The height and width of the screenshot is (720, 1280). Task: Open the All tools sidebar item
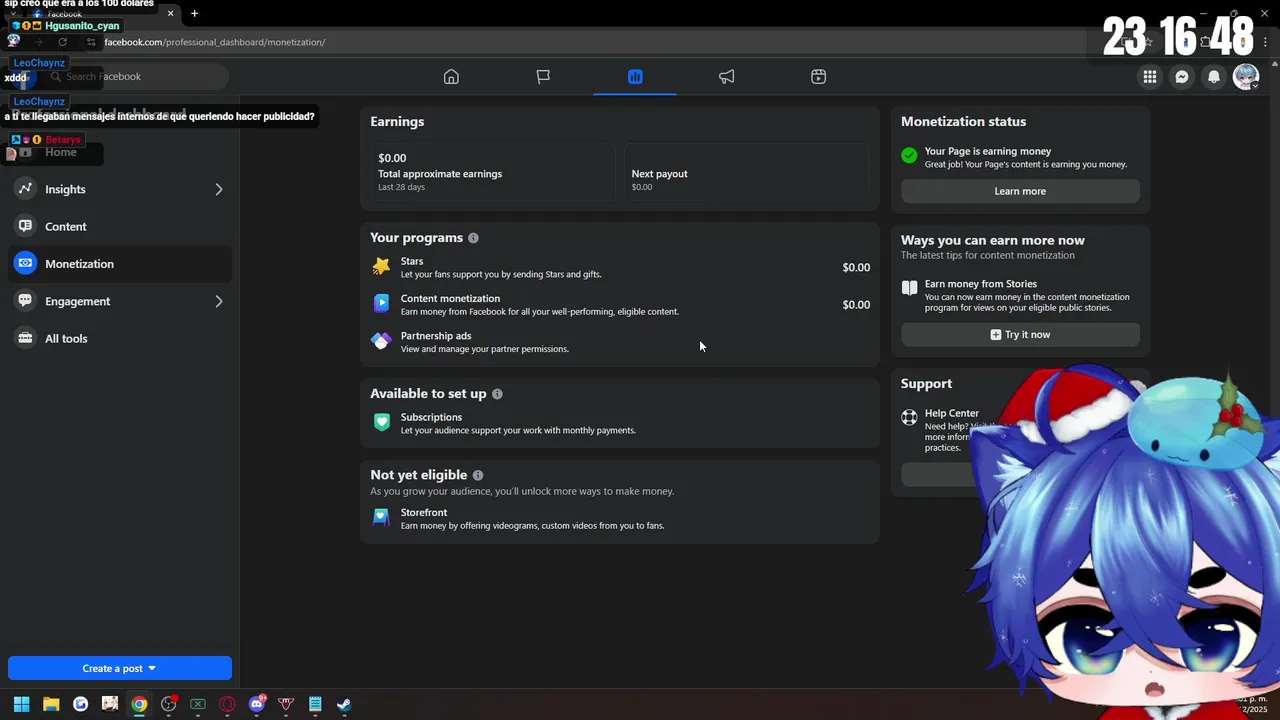point(120,338)
